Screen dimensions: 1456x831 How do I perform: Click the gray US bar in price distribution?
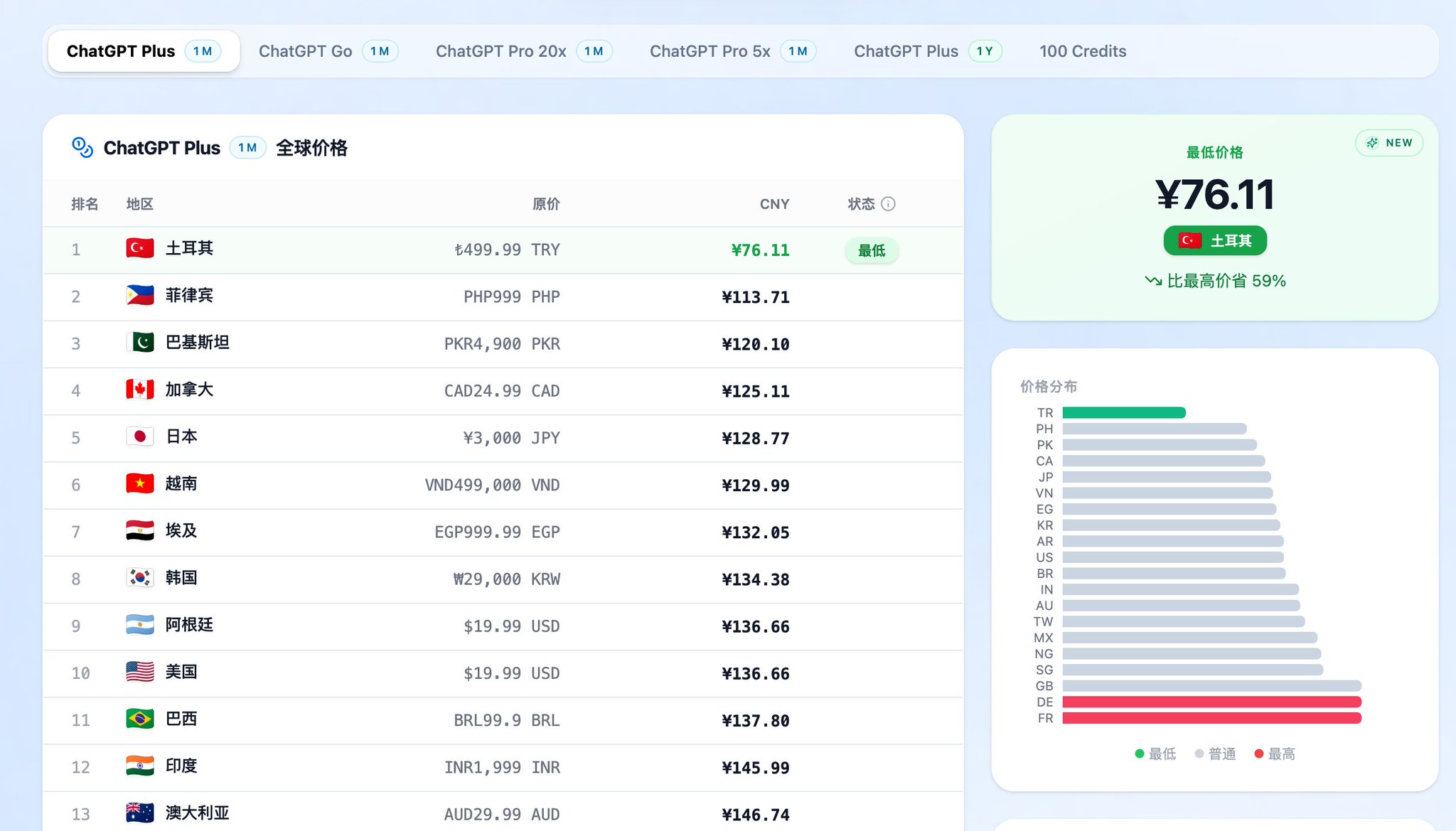[1173, 557]
